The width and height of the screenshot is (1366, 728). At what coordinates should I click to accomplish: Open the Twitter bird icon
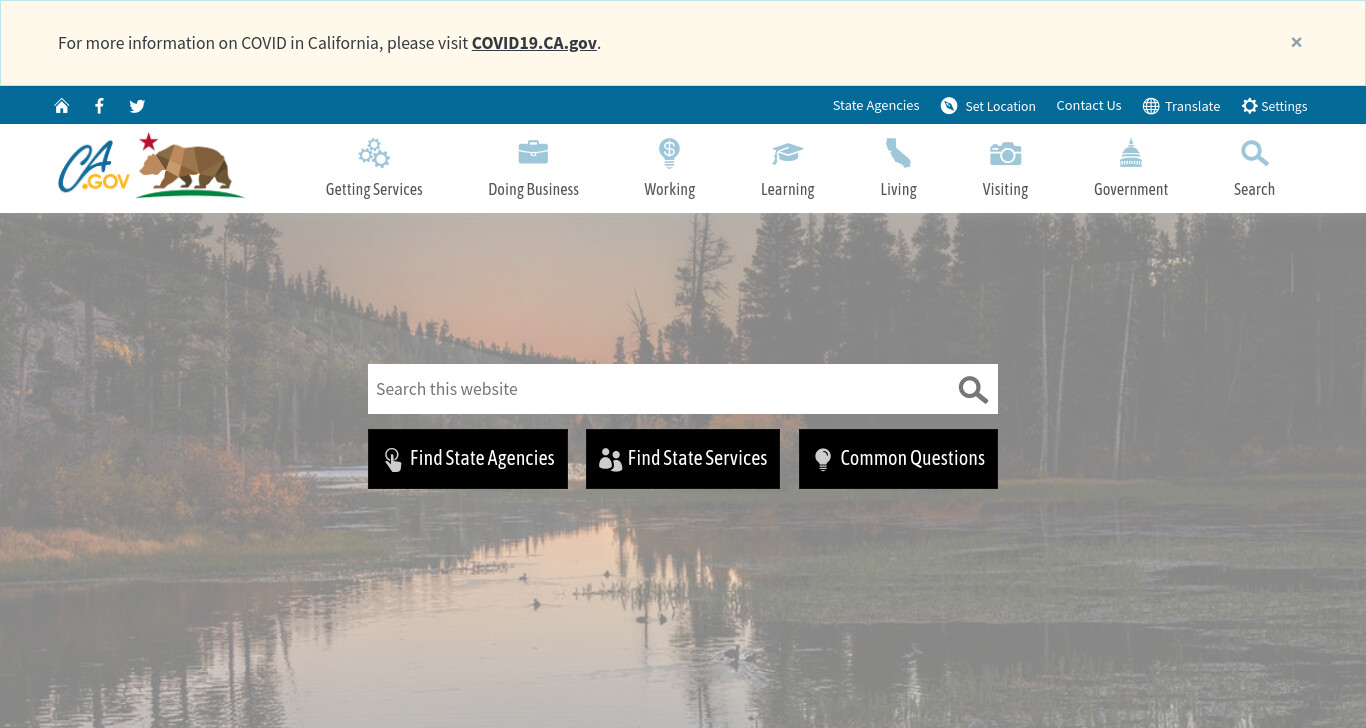coord(137,106)
